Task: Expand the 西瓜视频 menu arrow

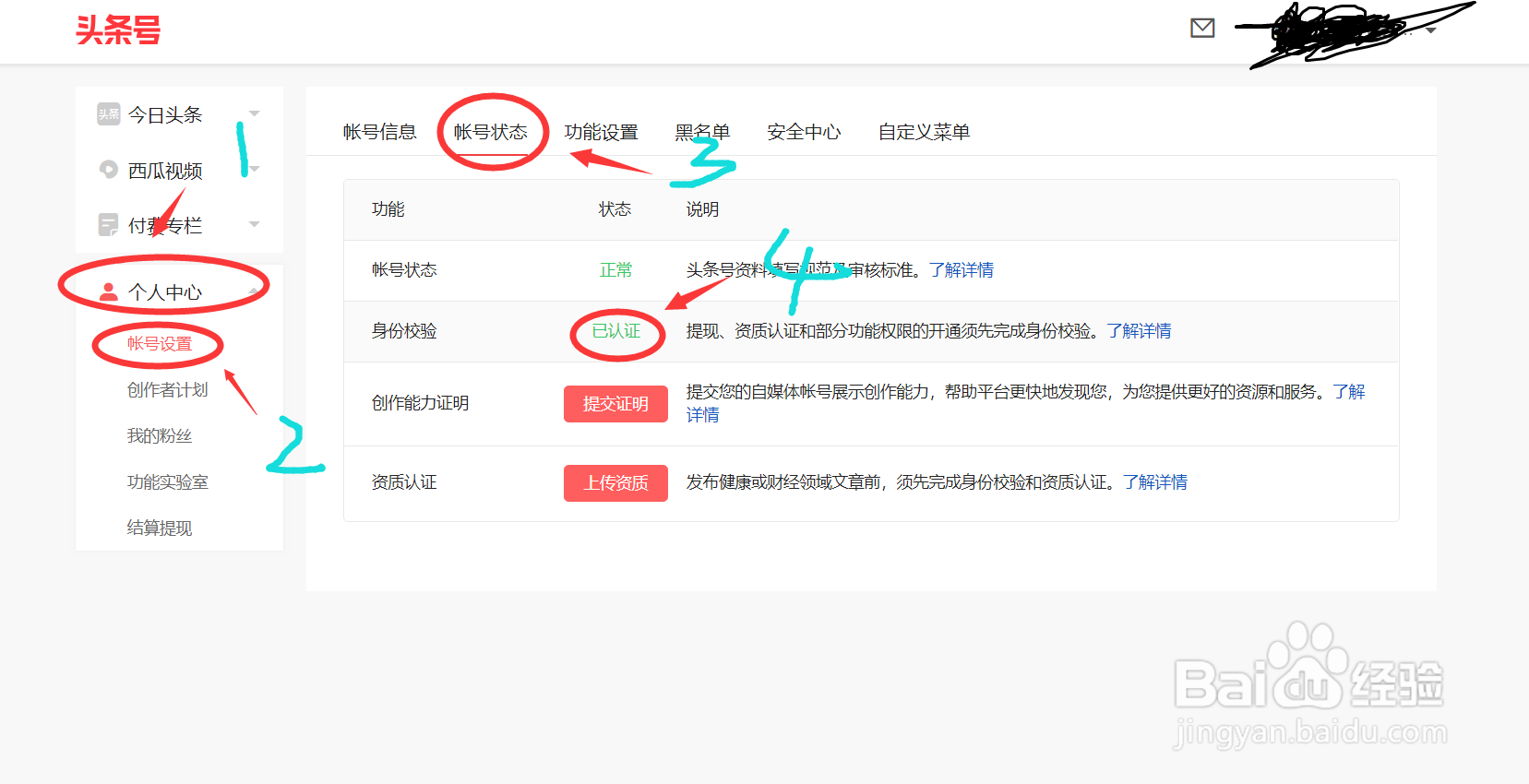Action: [255, 169]
